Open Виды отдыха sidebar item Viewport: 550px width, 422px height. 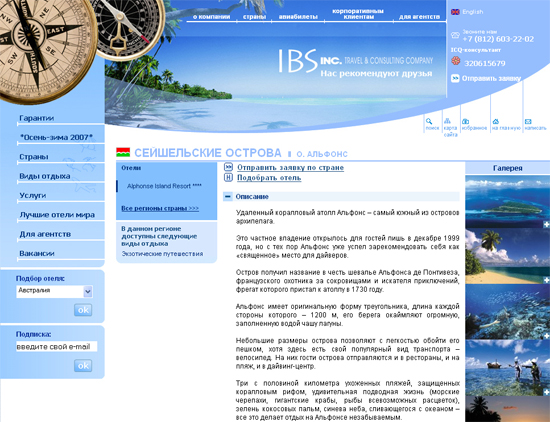coord(45,176)
